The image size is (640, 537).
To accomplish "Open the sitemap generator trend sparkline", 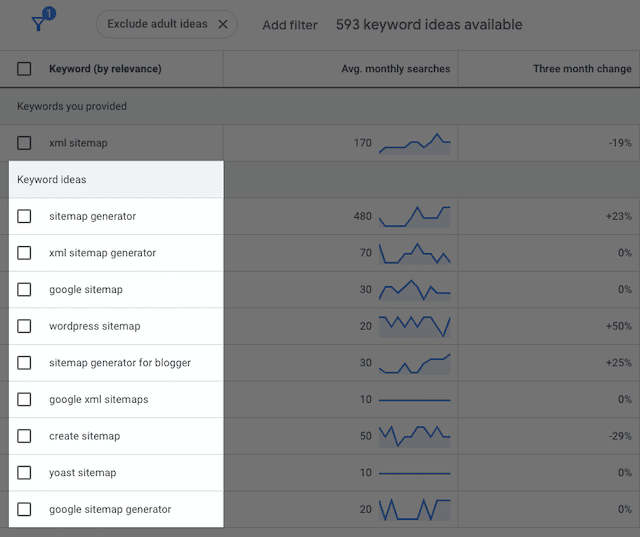I will point(414,216).
